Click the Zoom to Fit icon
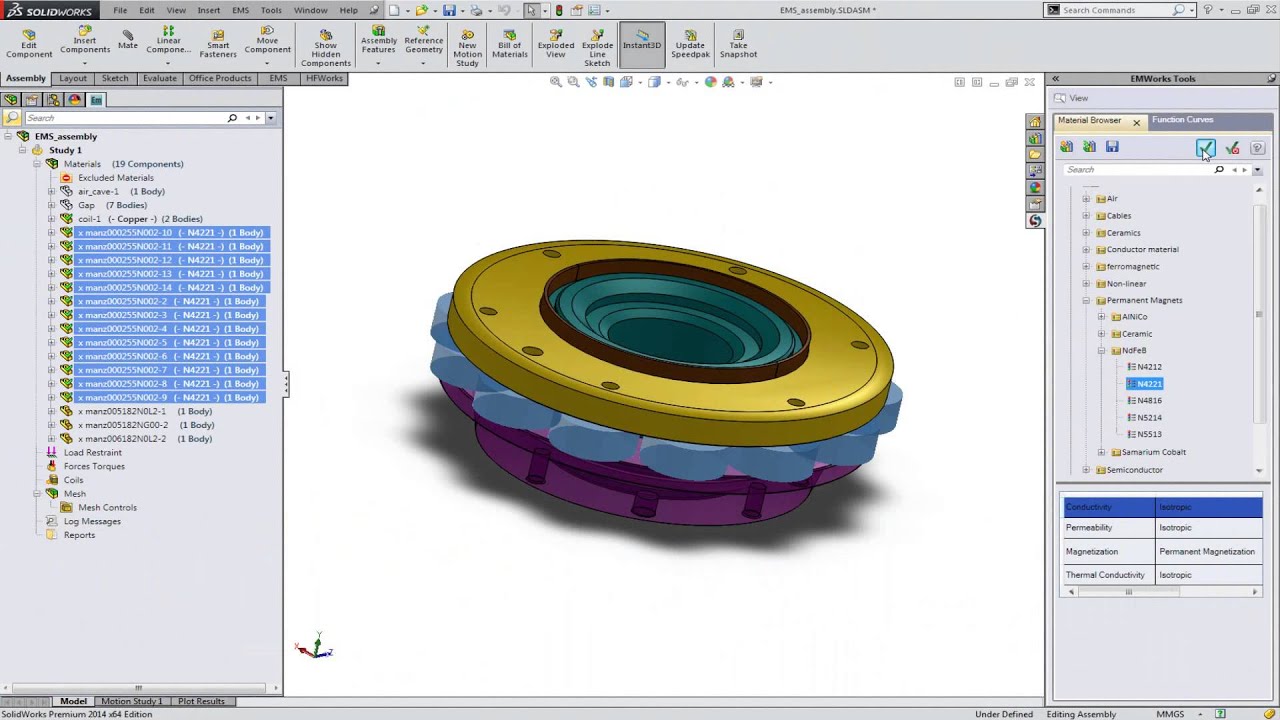Viewport: 1280px width, 720px height. pos(556,82)
